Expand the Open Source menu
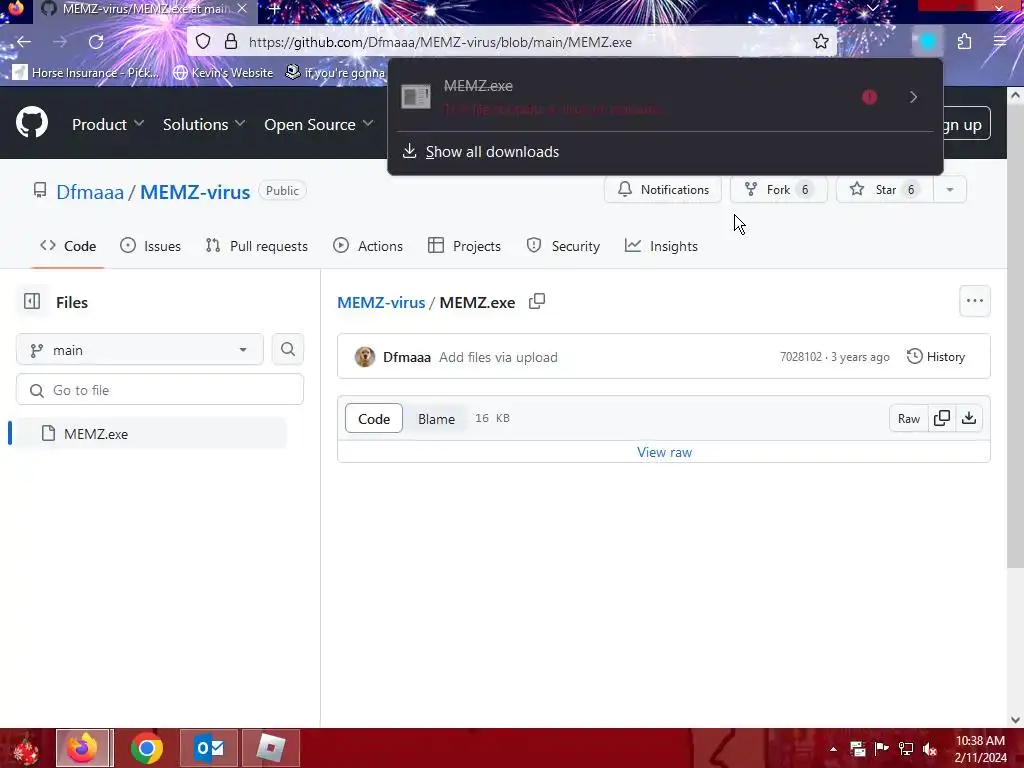 pos(319,124)
